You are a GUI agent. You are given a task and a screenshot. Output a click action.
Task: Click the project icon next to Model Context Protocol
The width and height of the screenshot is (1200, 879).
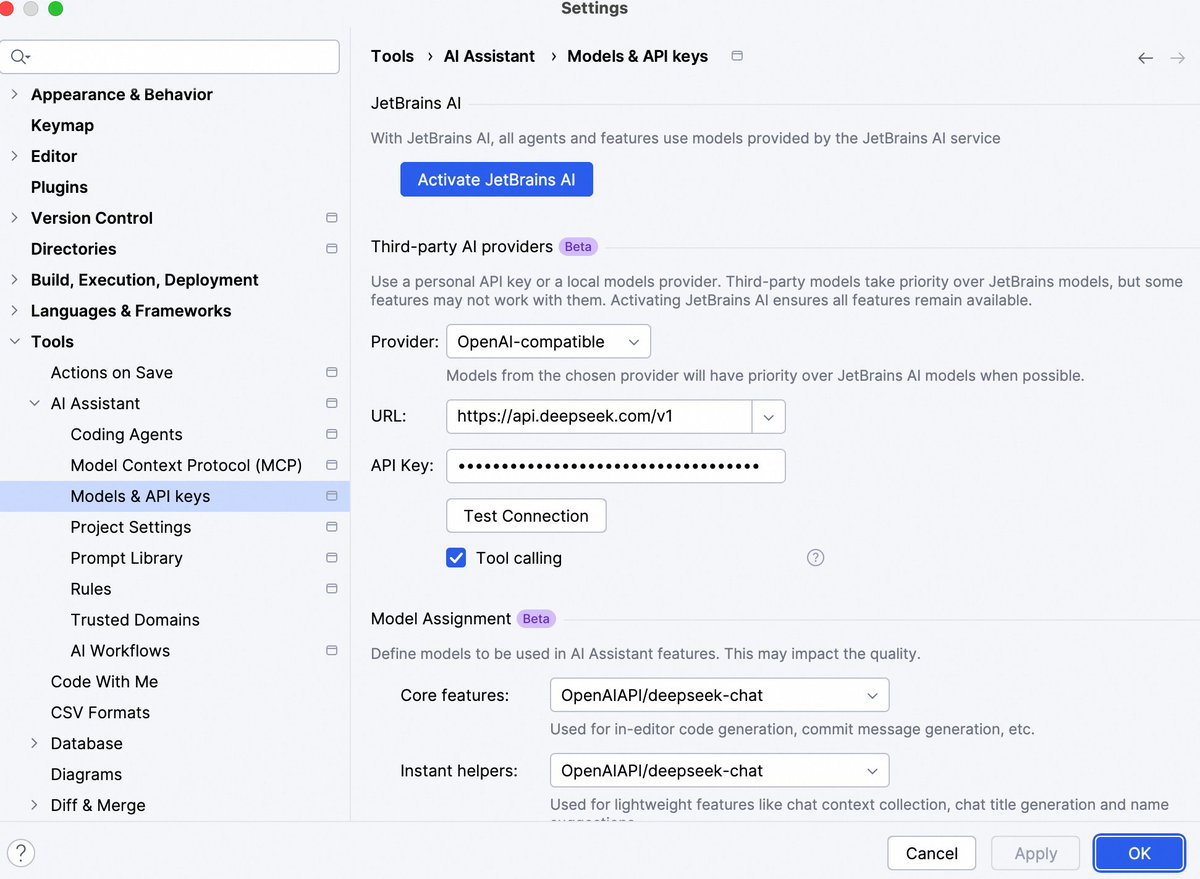(x=332, y=465)
